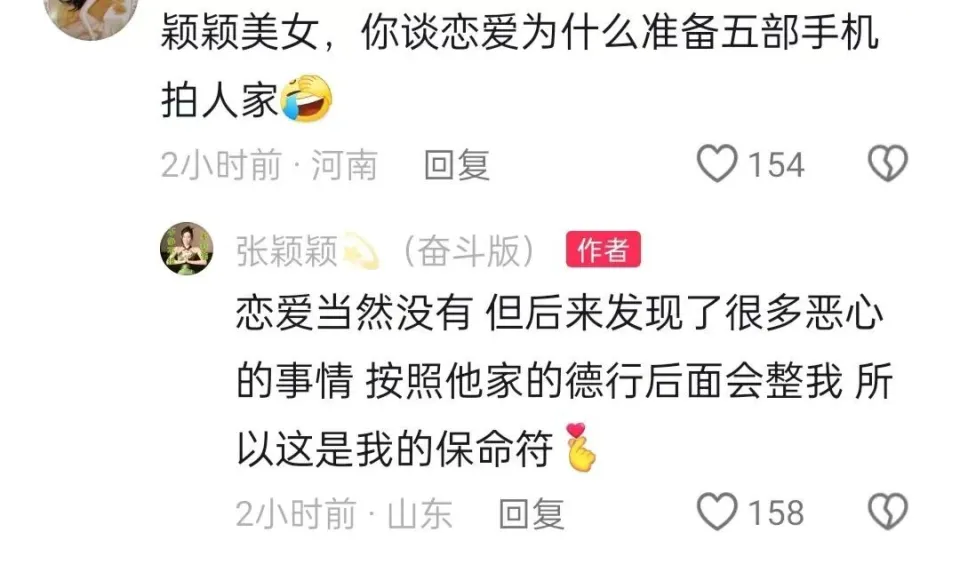Like the author's reply showing 158

tap(717, 511)
